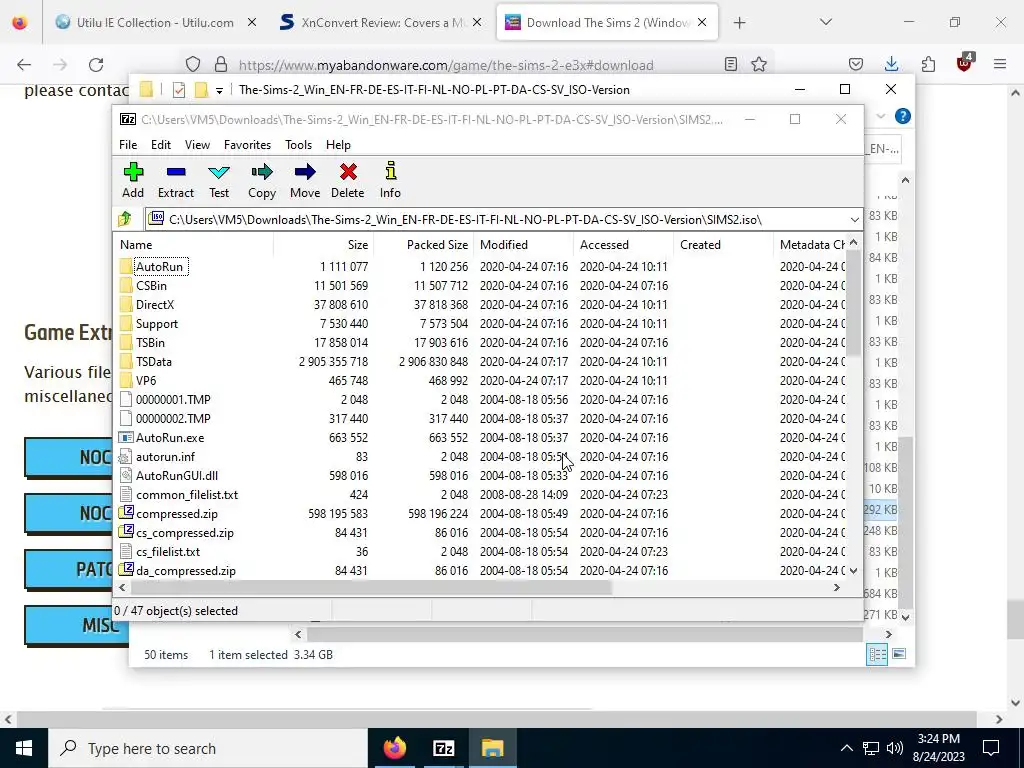
Task: Switch Explorer to details view
Action: point(877,654)
